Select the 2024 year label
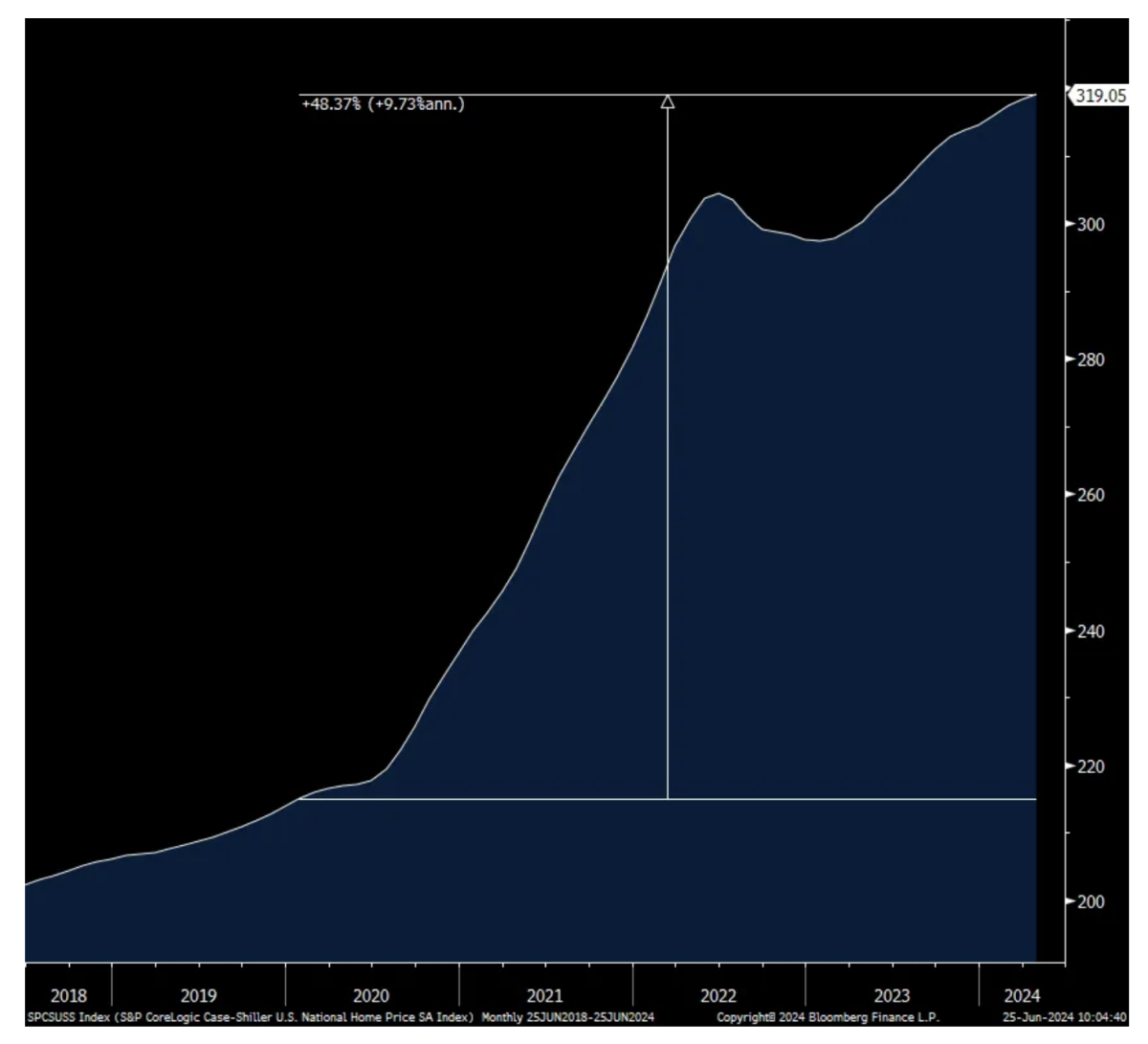Screen dimensions: 1148x1044 pyautogui.click(x=1022, y=995)
